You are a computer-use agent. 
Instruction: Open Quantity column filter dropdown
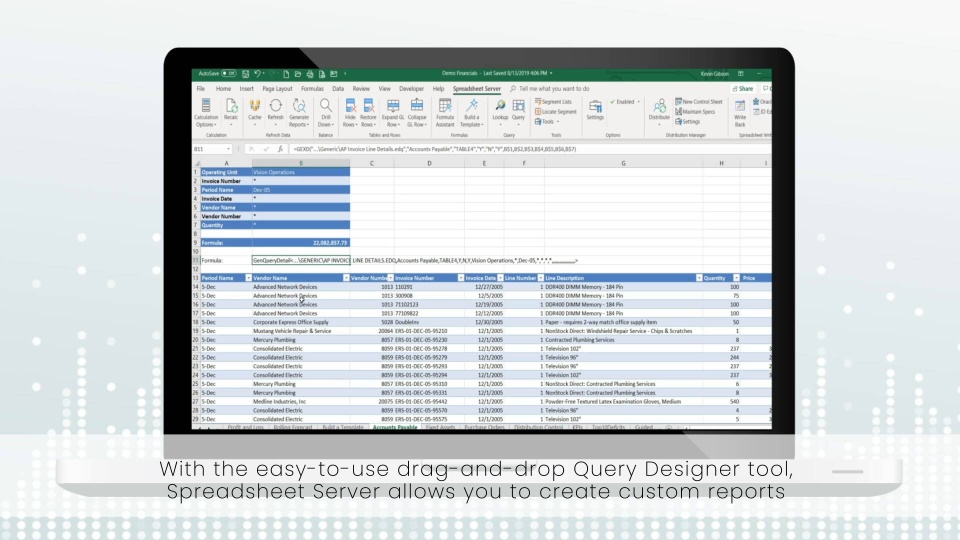click(x=736, y=278)
